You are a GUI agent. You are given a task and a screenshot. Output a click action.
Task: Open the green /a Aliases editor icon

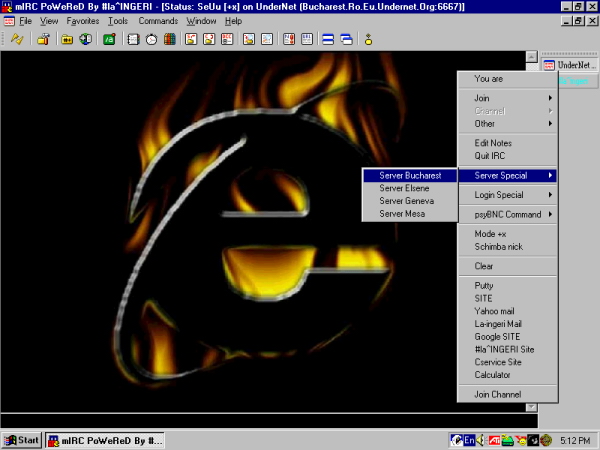click(109, 39)
